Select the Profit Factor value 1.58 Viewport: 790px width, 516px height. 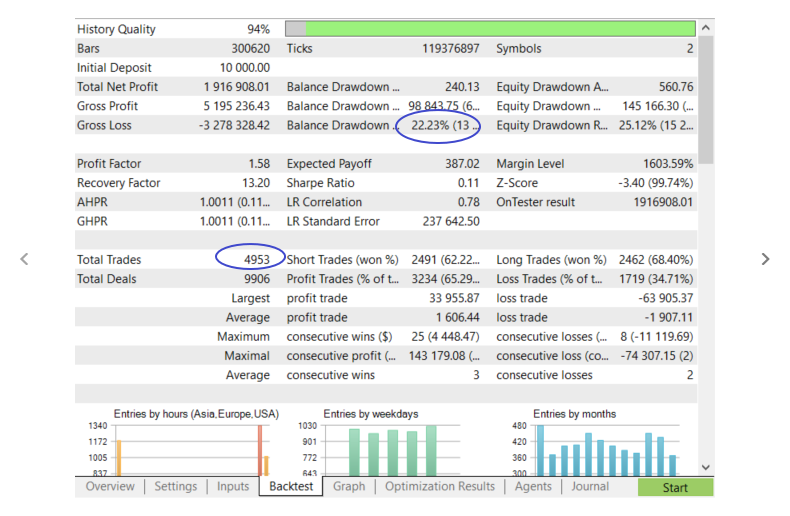259,164
